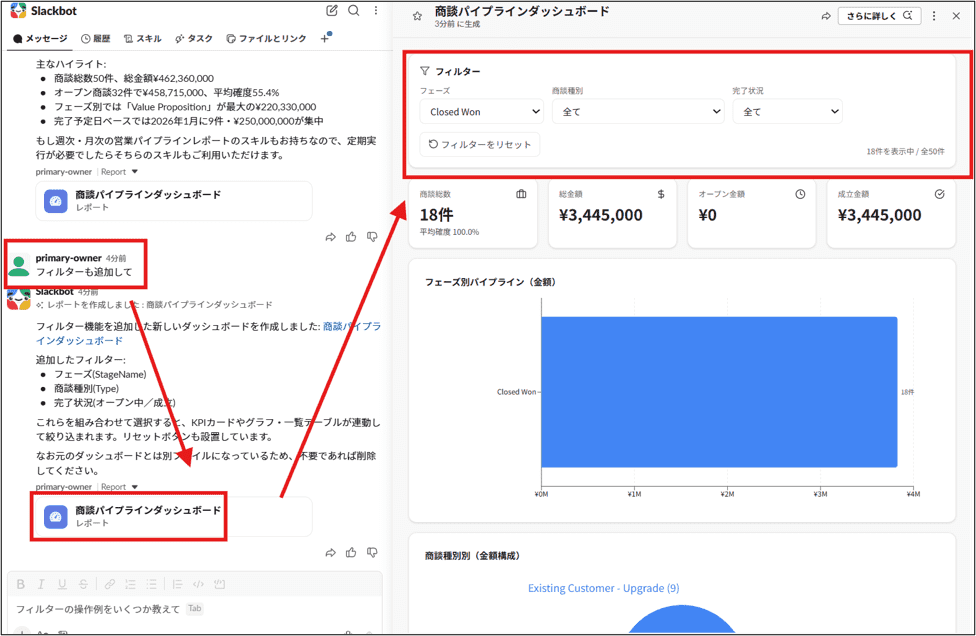Screen dimensions: 976x636
Task: Insert a link using the composer link icon
Action: coord(110,584)
